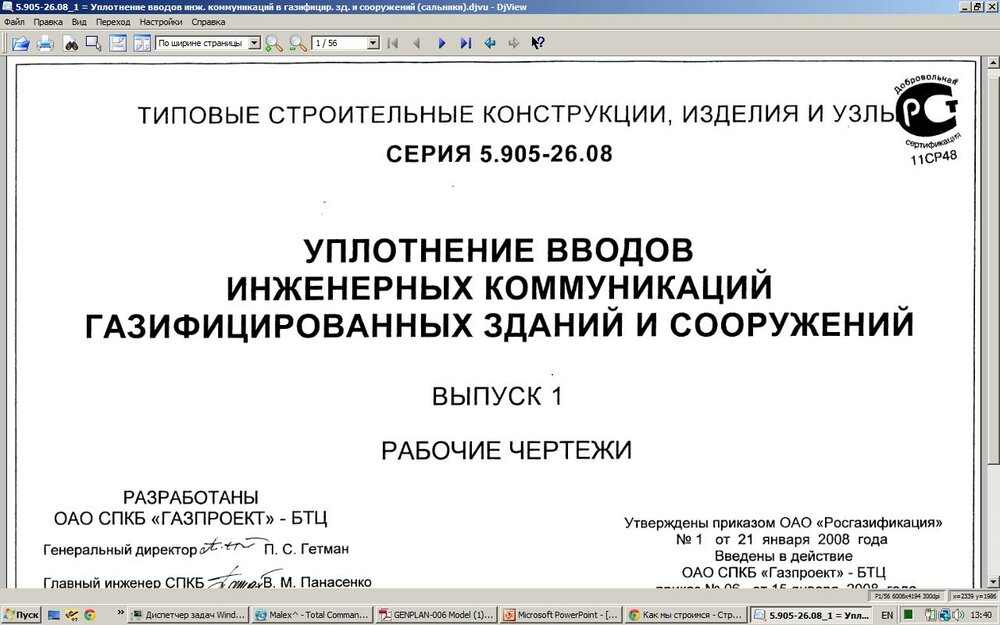This screenshot has width=1000, height=625.
Task: Open the sidebar thumbnails panel icon
Action: (x=143, y=43)
